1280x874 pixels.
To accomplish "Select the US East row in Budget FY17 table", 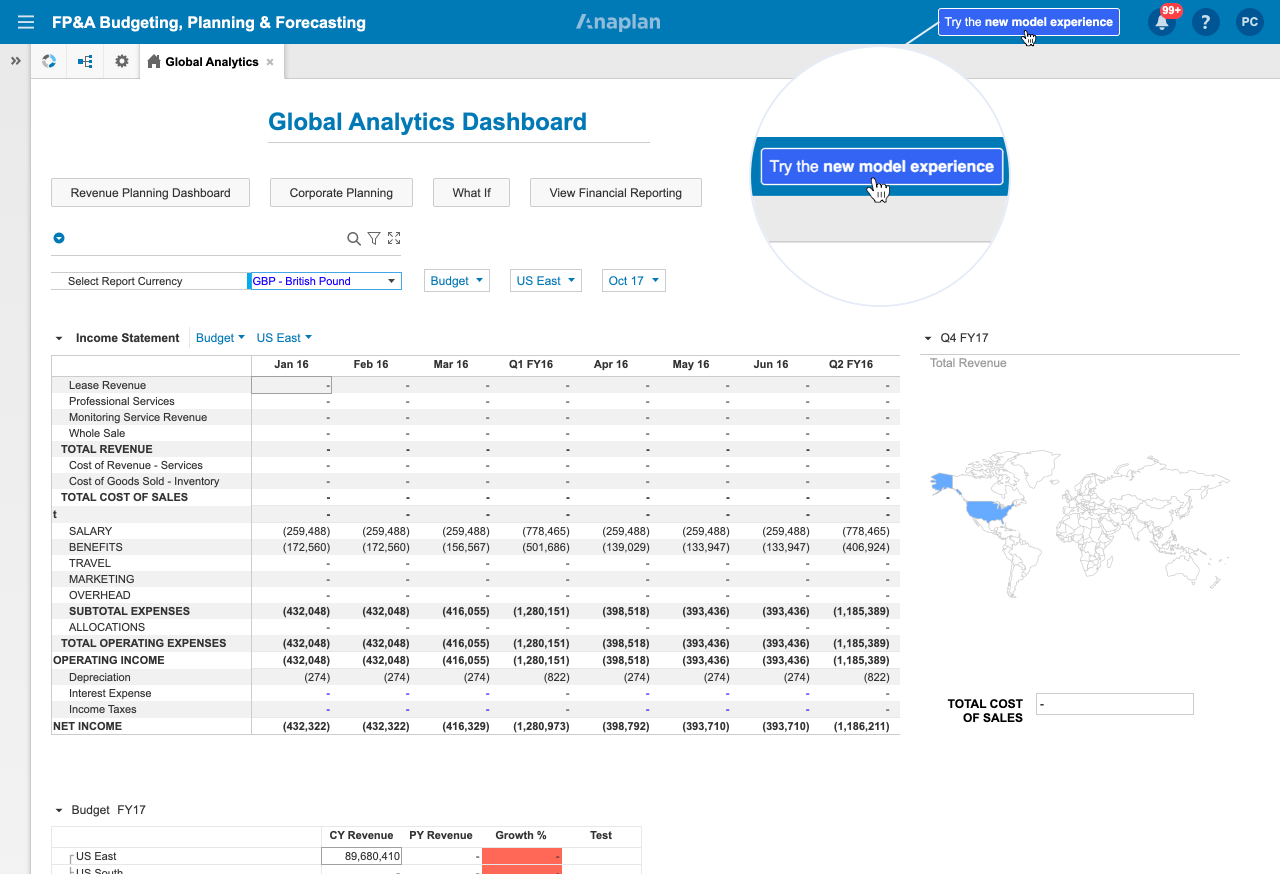I will pos(96,856).
